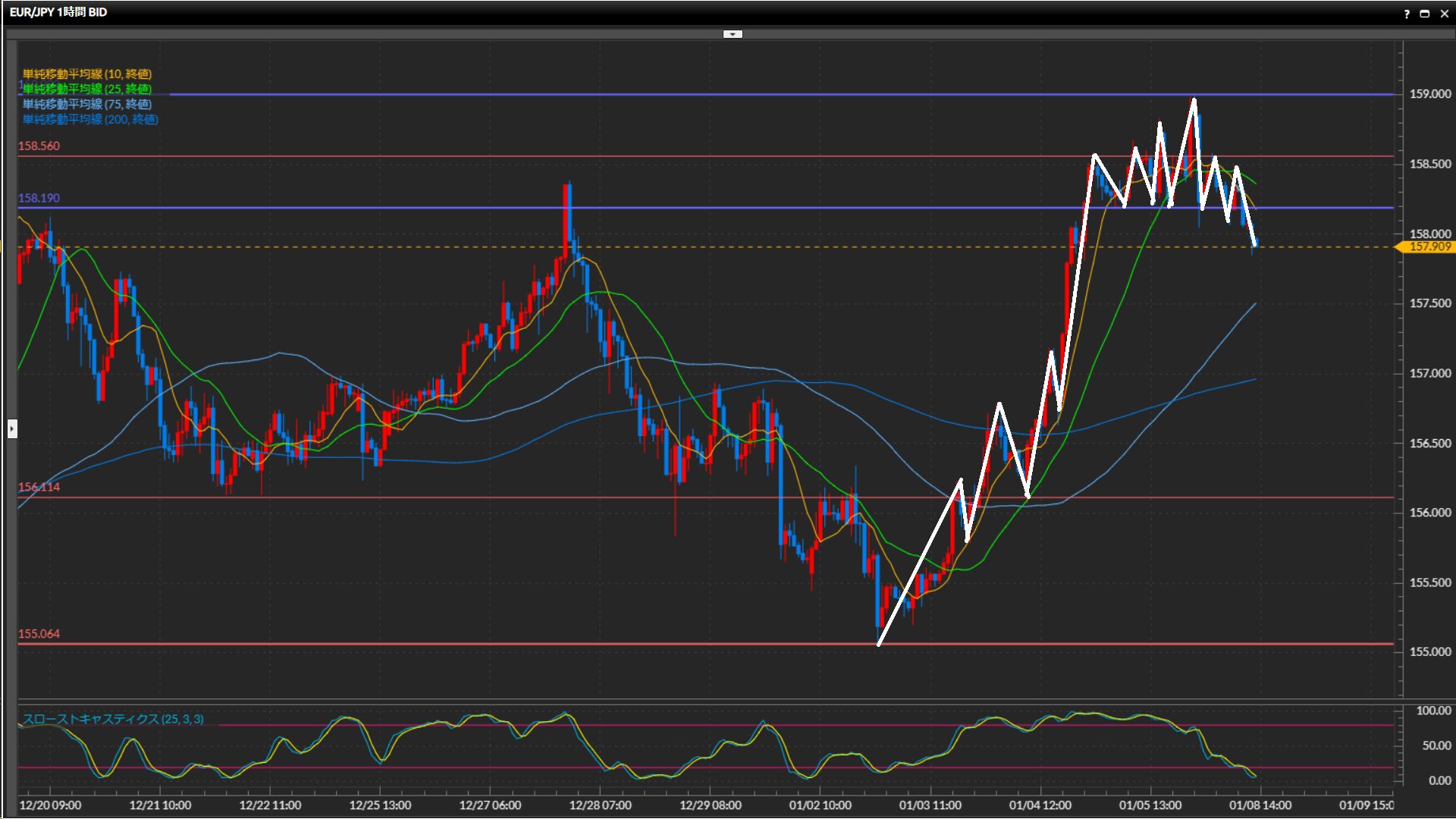Select the 158.190 horizontal line label
Viewport: 1456px width, 819px height.
pos(39,198)
